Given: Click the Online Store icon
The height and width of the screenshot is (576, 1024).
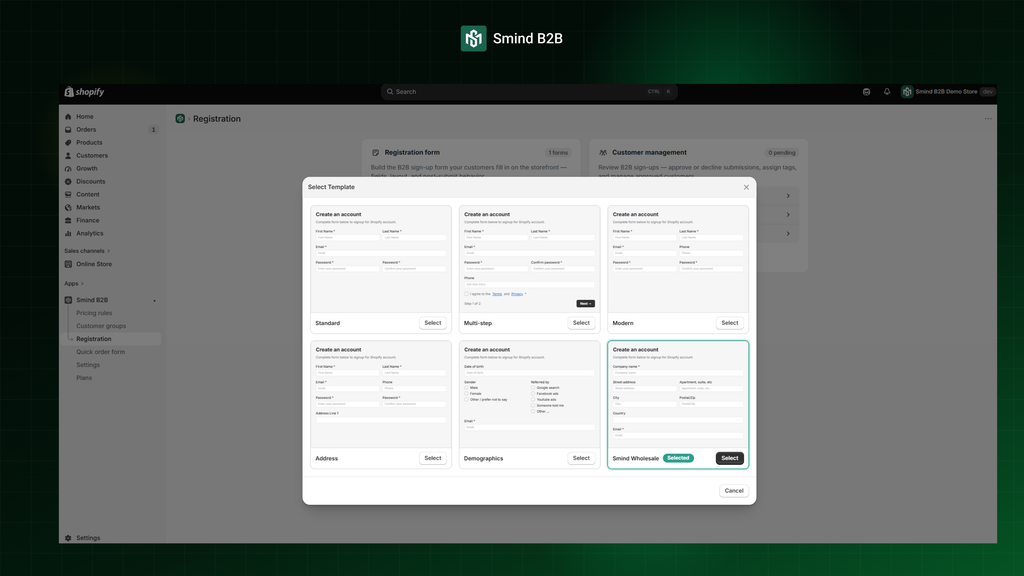Looking at the screenshot, I should pos(68,264).
